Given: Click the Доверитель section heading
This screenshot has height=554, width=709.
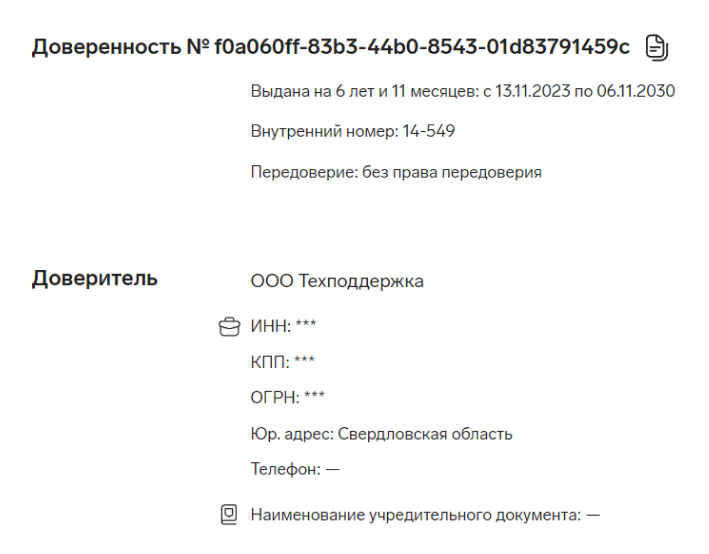Looking at the screenshot, I should [x=95, y=279].
